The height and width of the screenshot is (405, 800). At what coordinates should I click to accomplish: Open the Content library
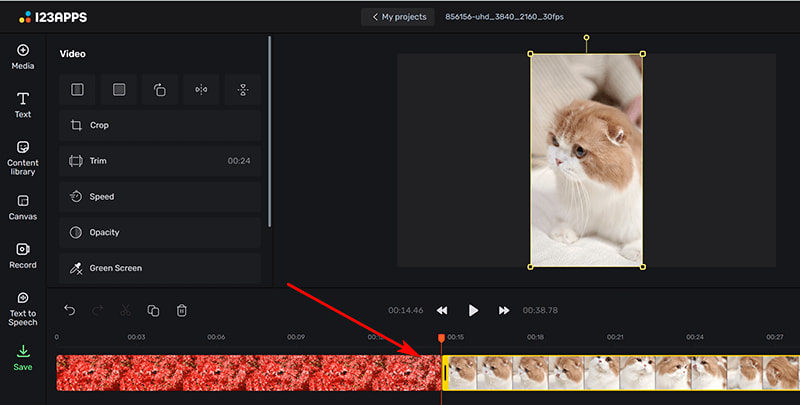pos(22,158)
